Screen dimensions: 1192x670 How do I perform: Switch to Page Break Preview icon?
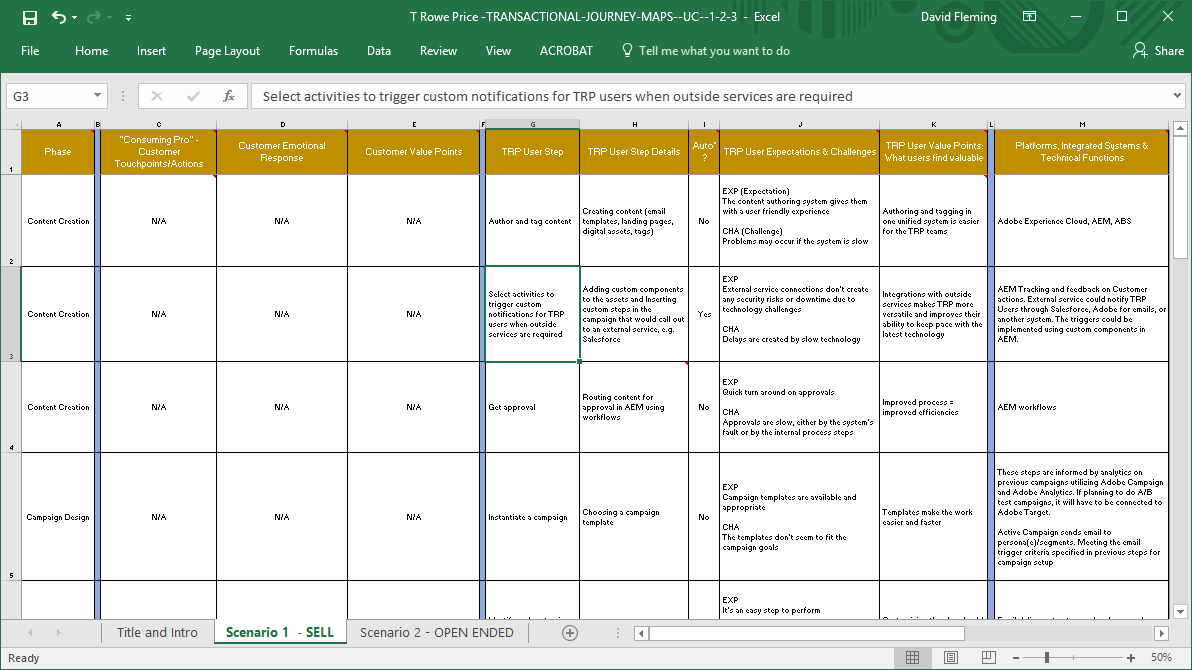pyautogui.click(x=988, y=657)
